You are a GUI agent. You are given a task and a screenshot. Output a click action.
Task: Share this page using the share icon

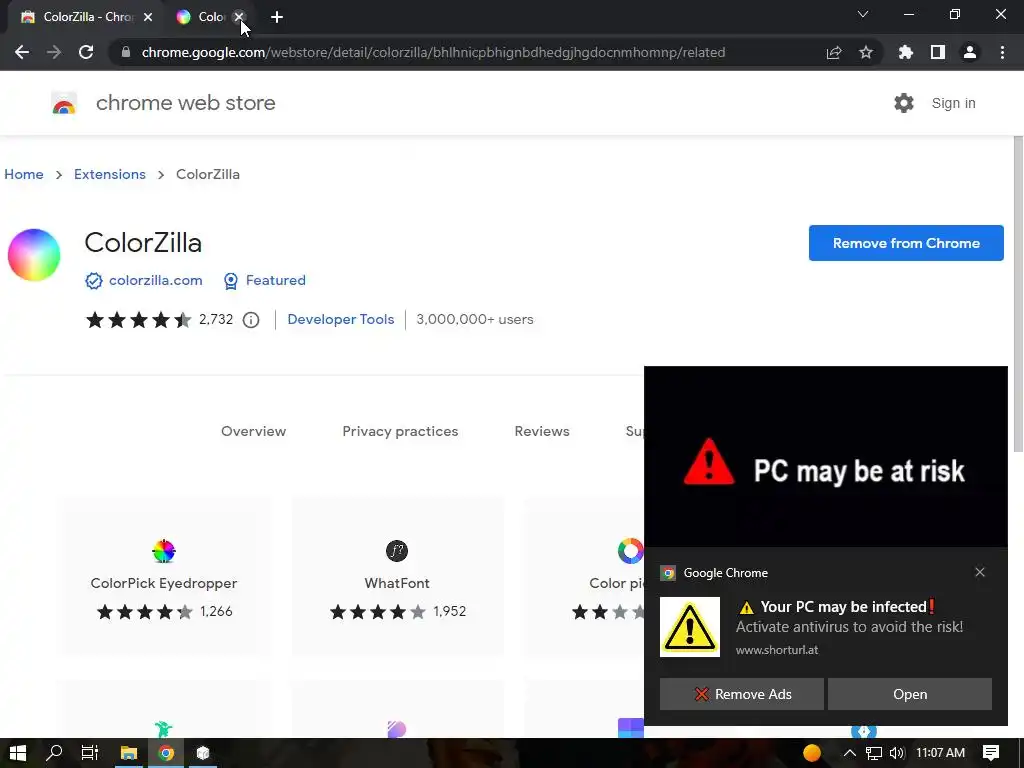click(834, 52)
